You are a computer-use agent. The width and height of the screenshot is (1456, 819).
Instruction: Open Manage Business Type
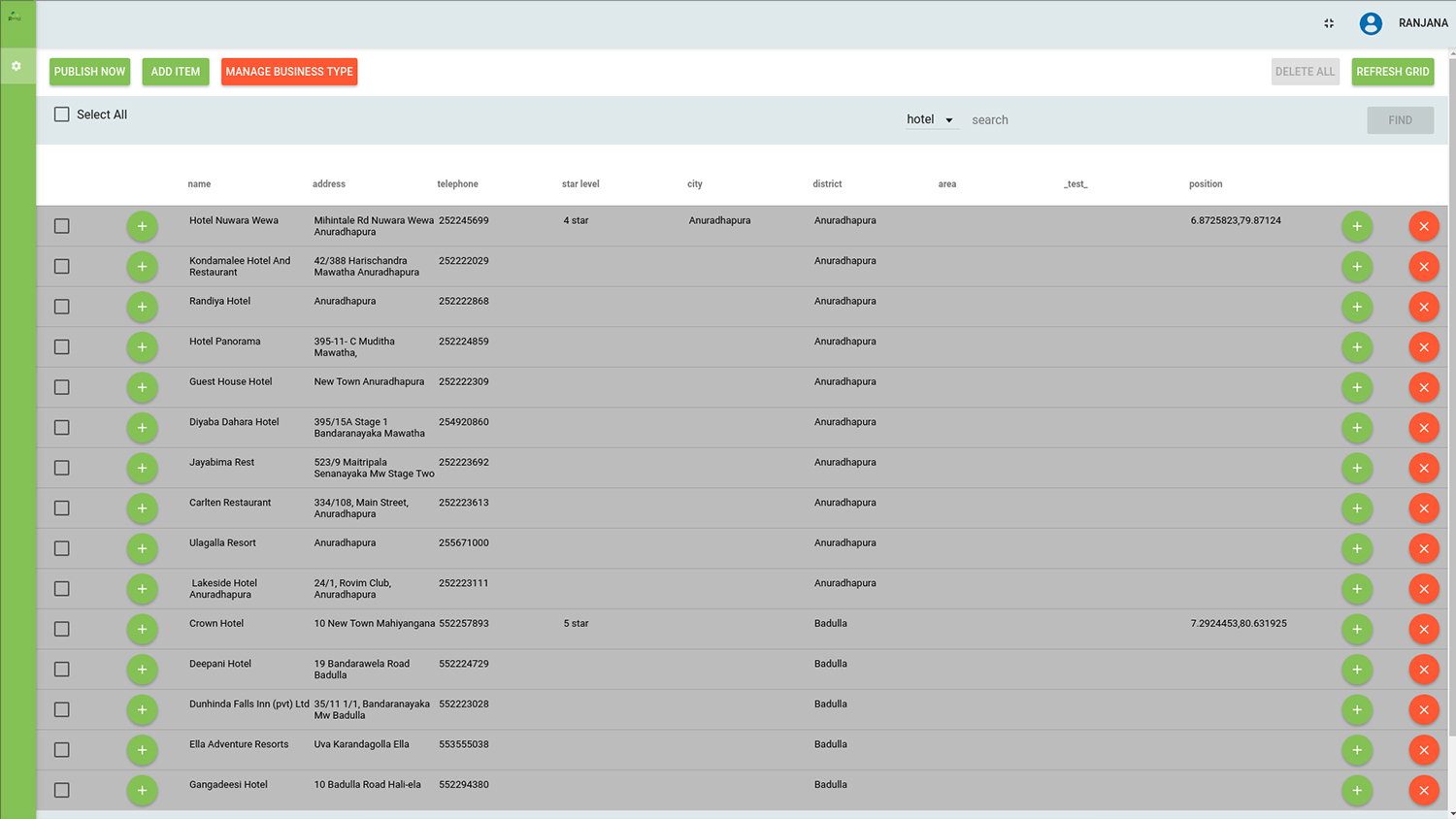[289, 72]
